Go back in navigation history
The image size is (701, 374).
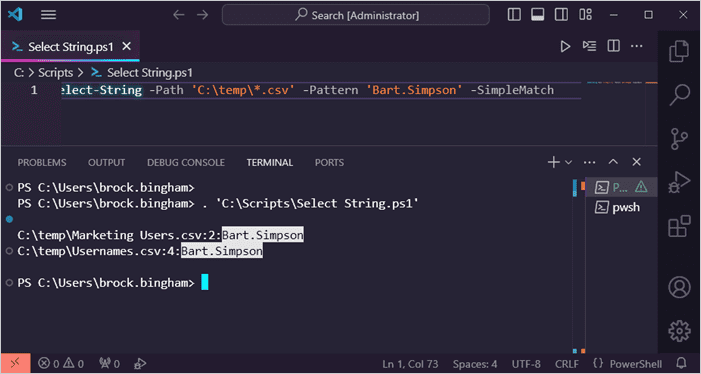179,15
